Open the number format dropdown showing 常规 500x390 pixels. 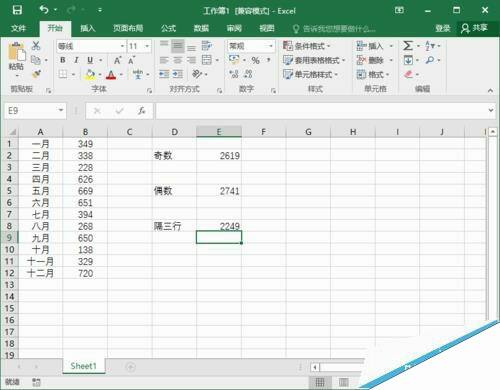(271, 46)
